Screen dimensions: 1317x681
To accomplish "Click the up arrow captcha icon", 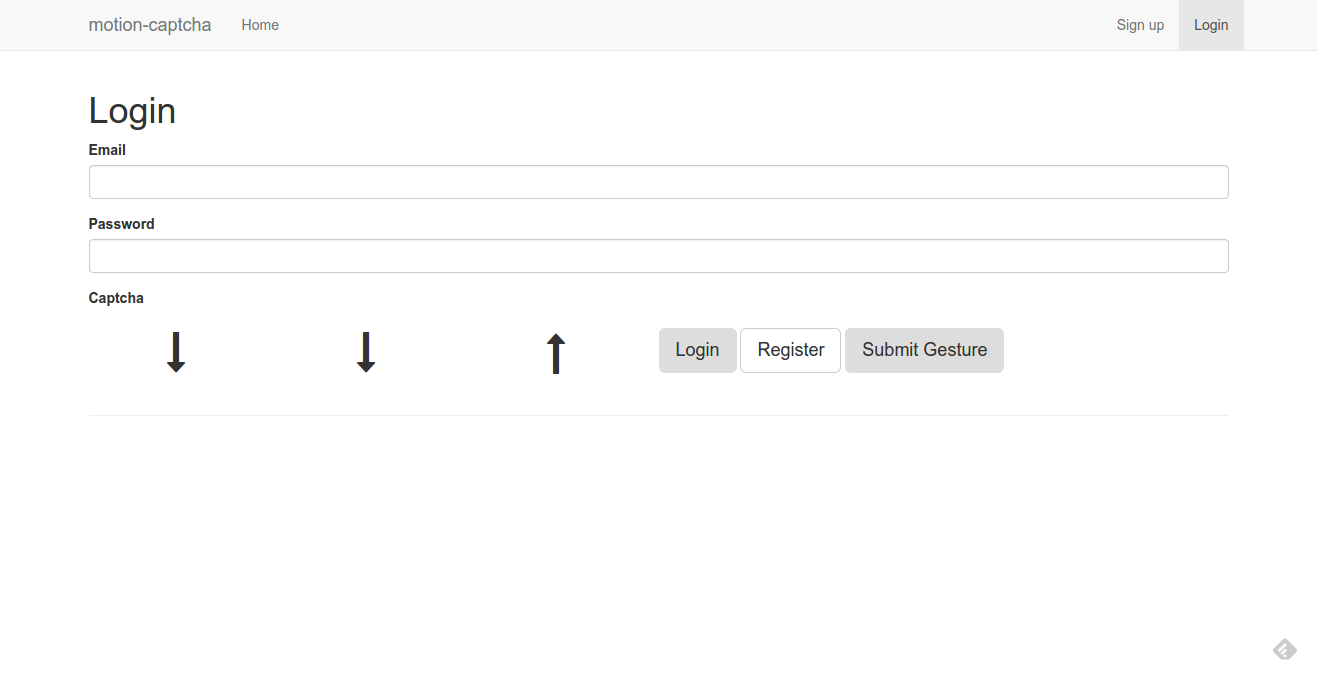I will [x=556, y=354].
